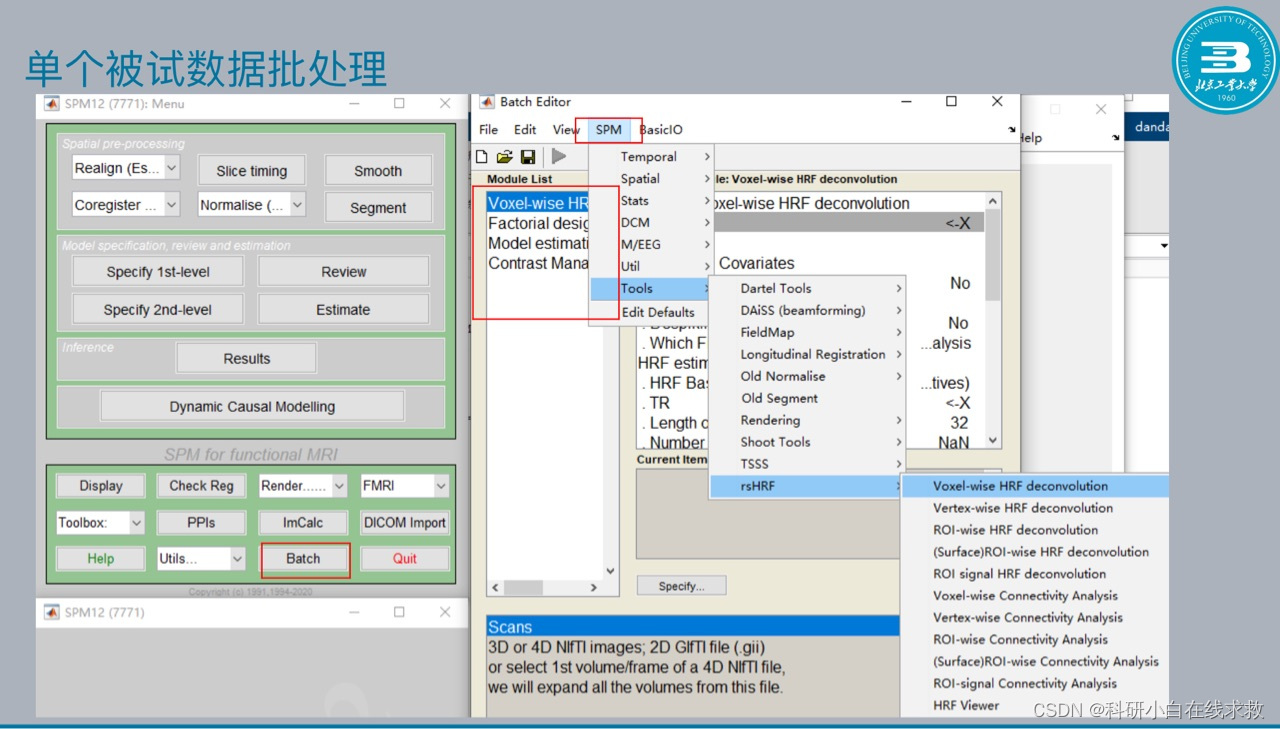Open the SPM menu in Batch Editor

tap(608, 130)
